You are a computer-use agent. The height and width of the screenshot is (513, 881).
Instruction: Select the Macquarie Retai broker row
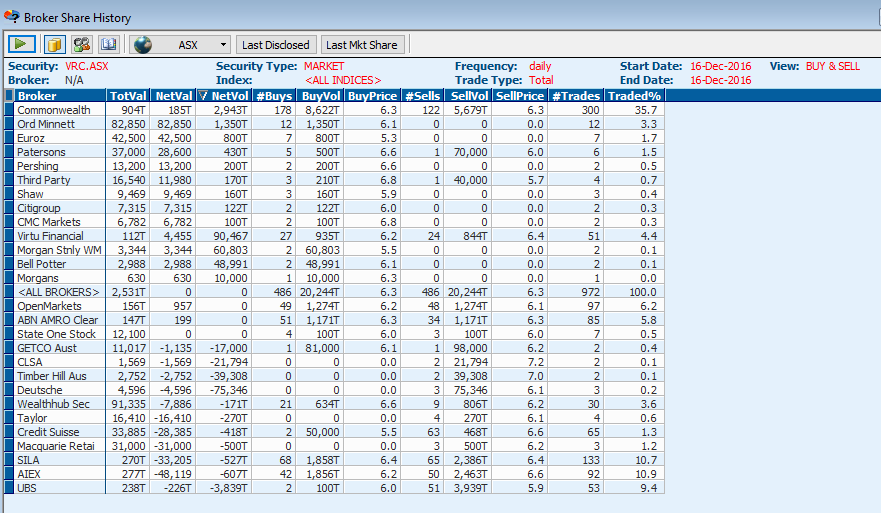[335, 446]
